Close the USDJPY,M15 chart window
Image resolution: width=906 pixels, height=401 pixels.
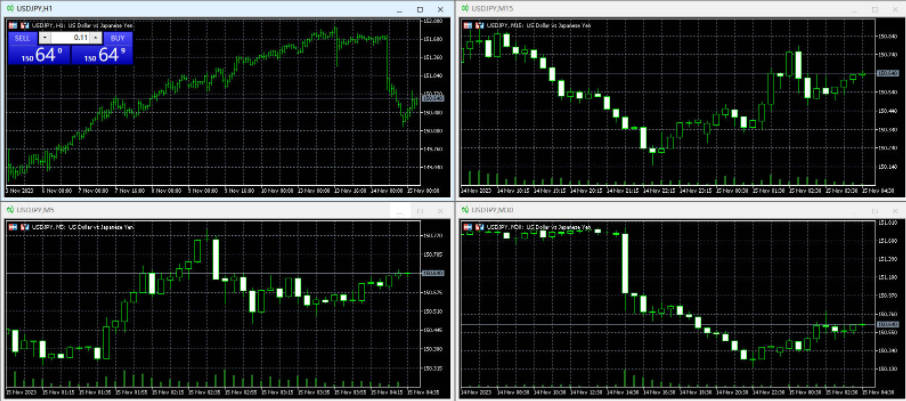[893, 9]
